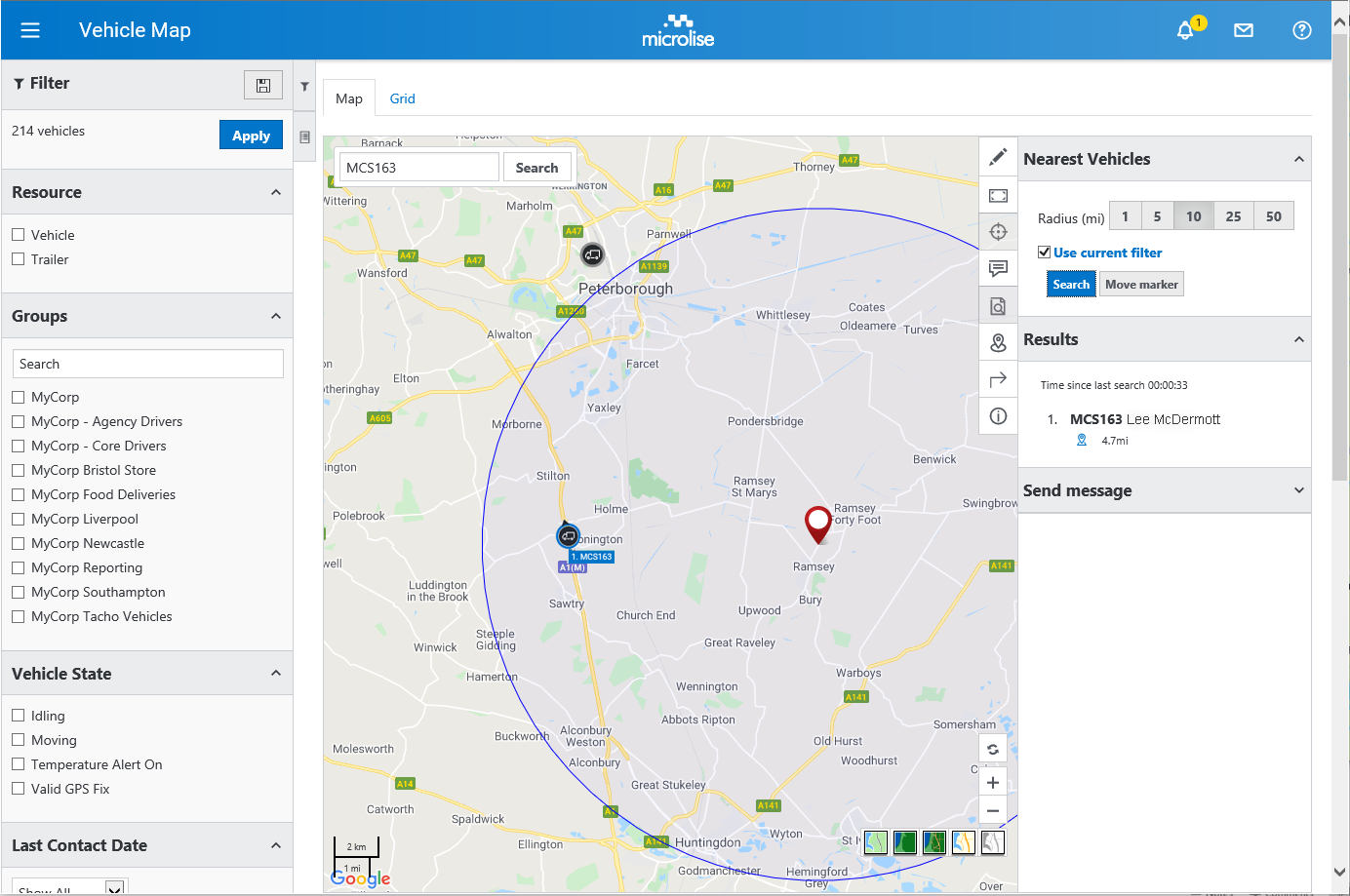
Task: Collapse the Vehicle State section
Action: pos(276,673)
